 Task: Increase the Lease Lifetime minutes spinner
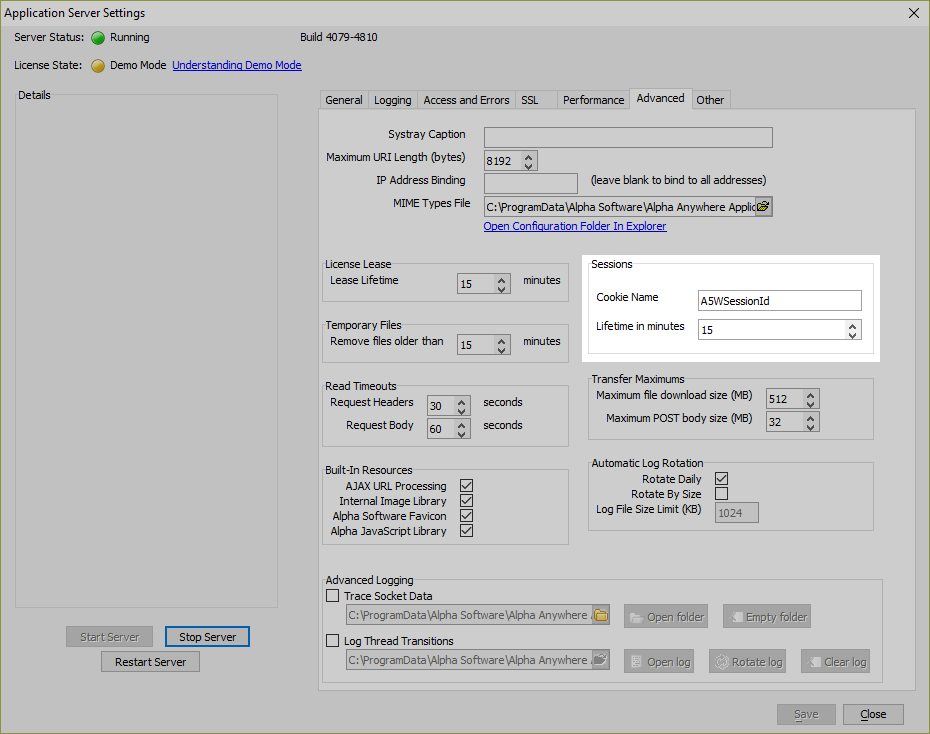[501, 279]
